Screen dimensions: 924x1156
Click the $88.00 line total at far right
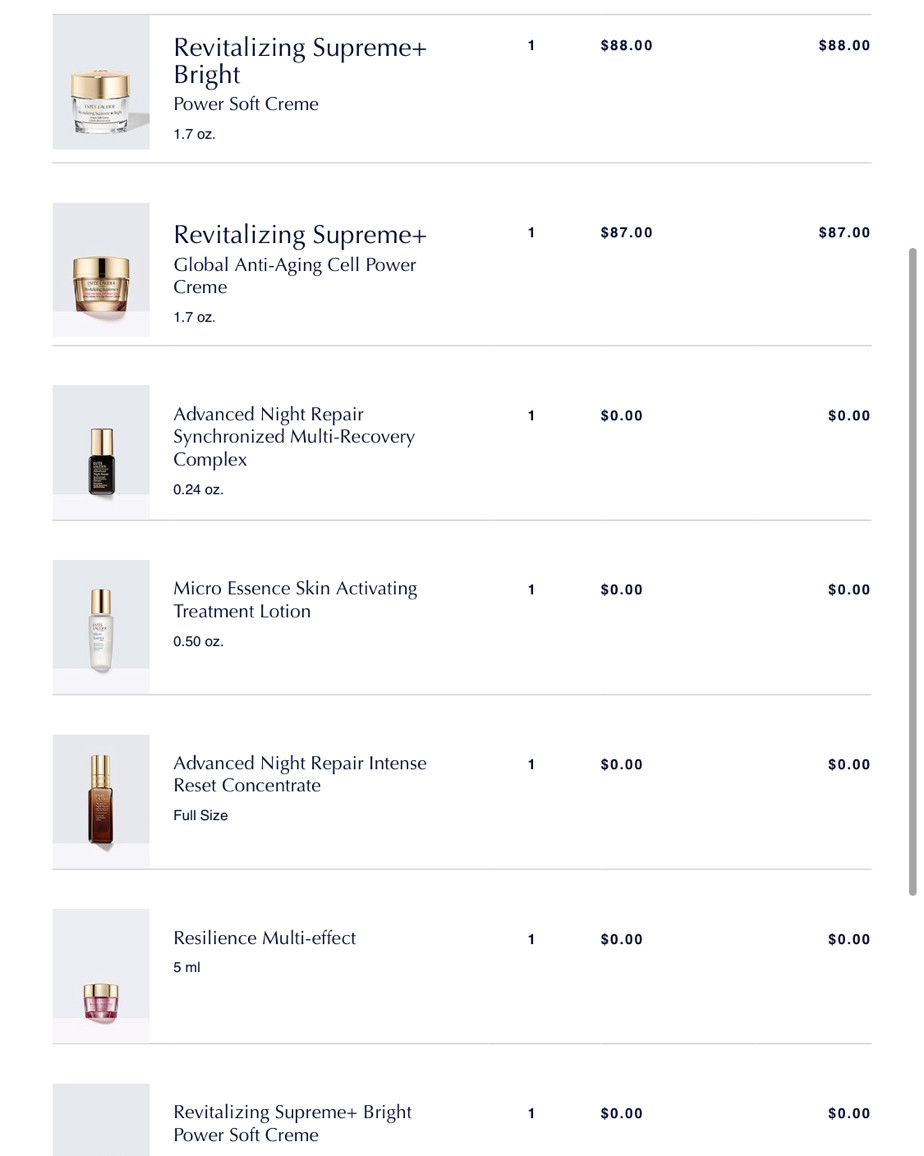coord(844,46)
